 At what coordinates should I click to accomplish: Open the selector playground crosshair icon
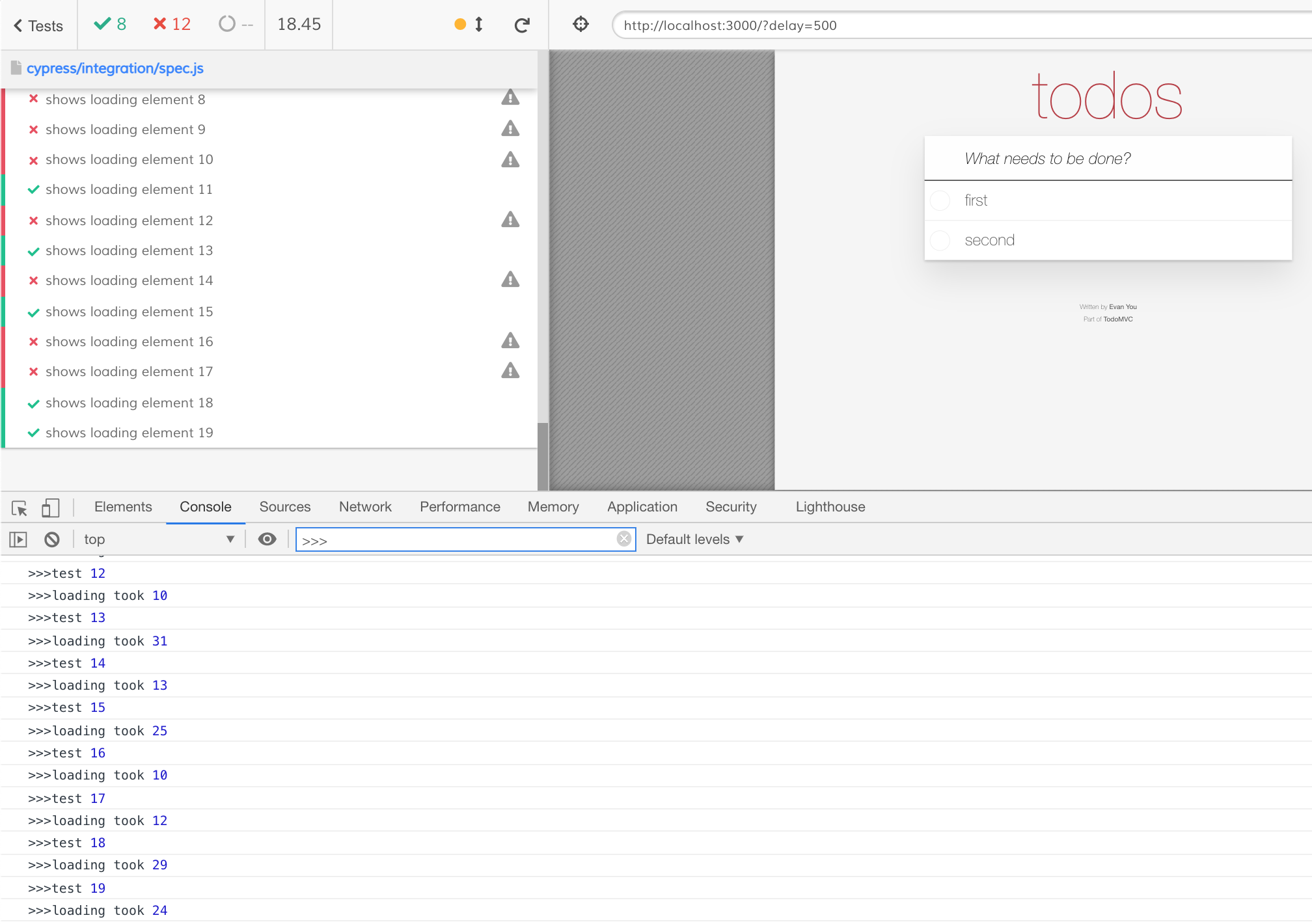pos(581,25)
